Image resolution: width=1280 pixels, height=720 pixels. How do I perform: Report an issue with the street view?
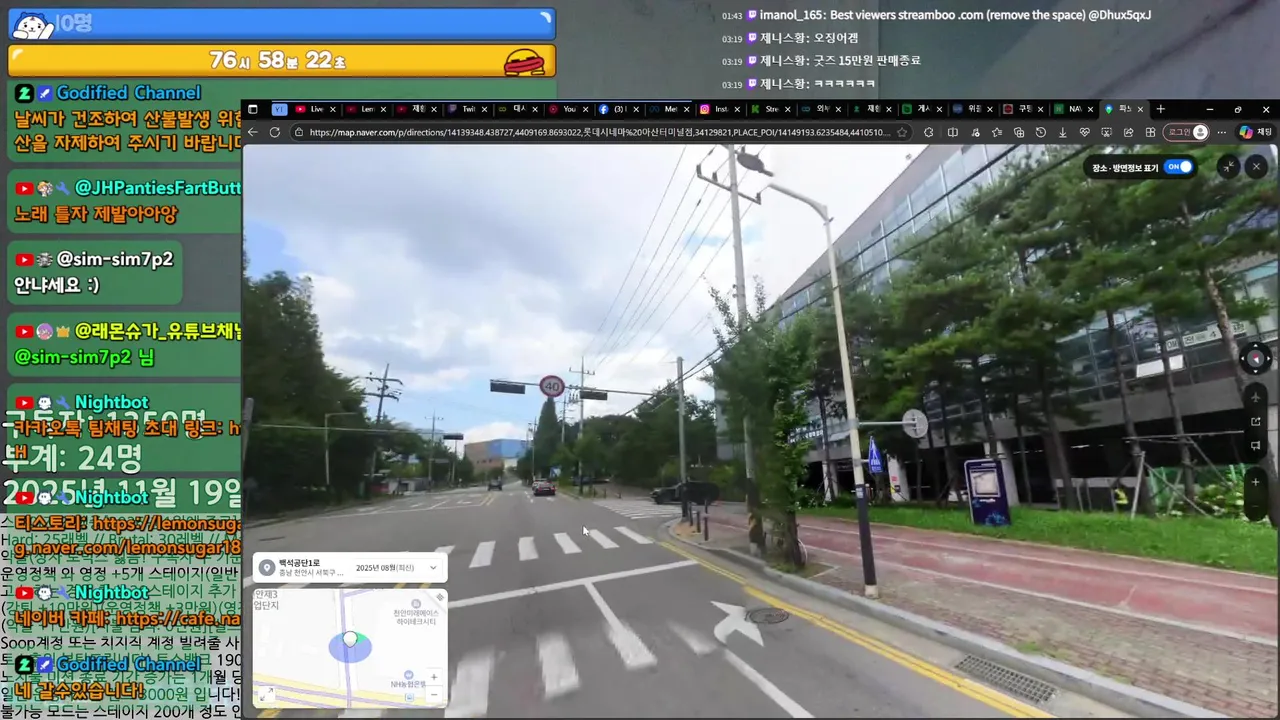(1256, 445)
